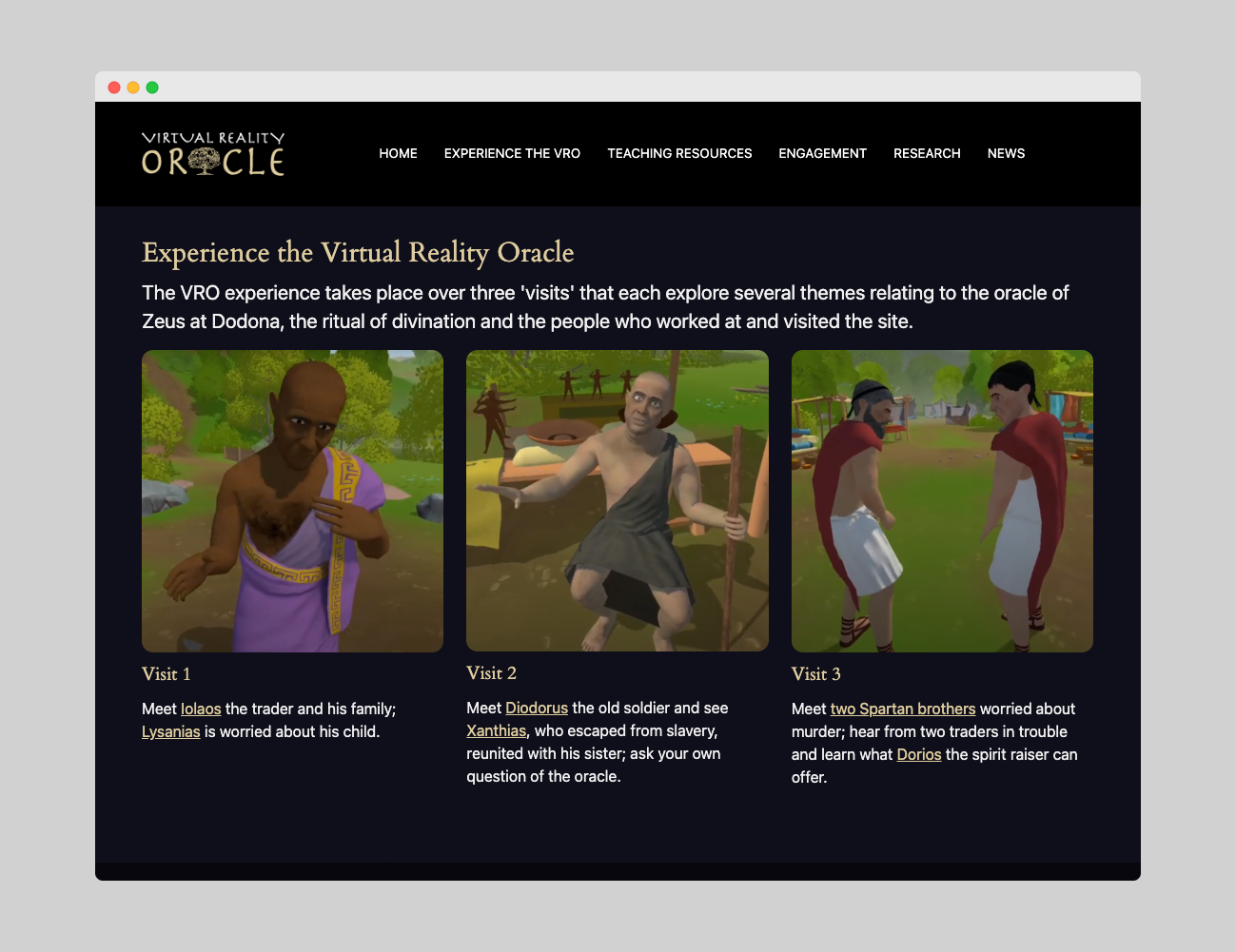Click the yellow minimize window button
This screenshot has width=1236, height=952.
(x=133, y=87)
